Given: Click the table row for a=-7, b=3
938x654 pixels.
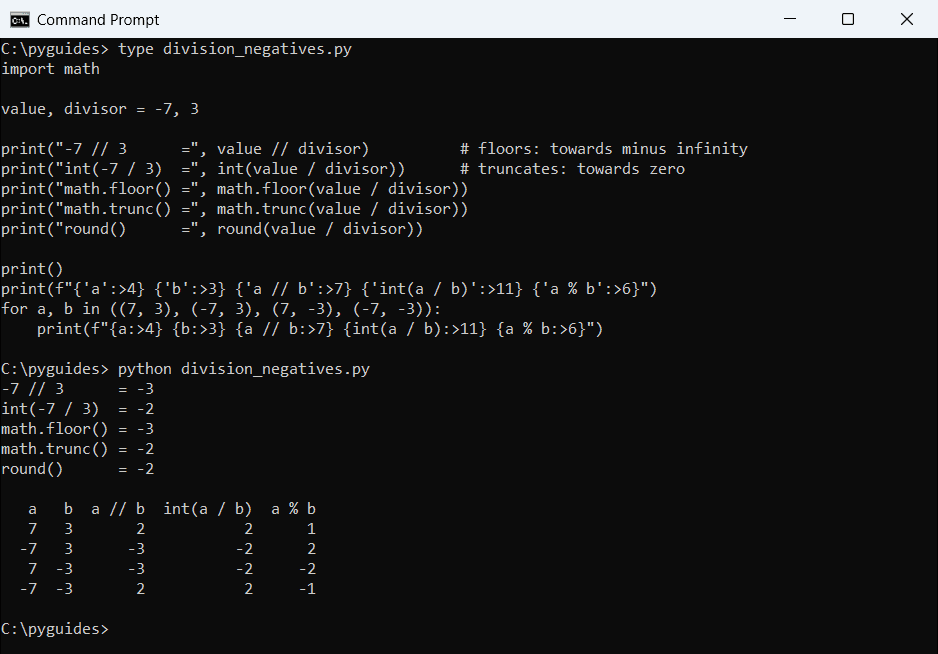Looking at the screenshot, I should point(168,549).
